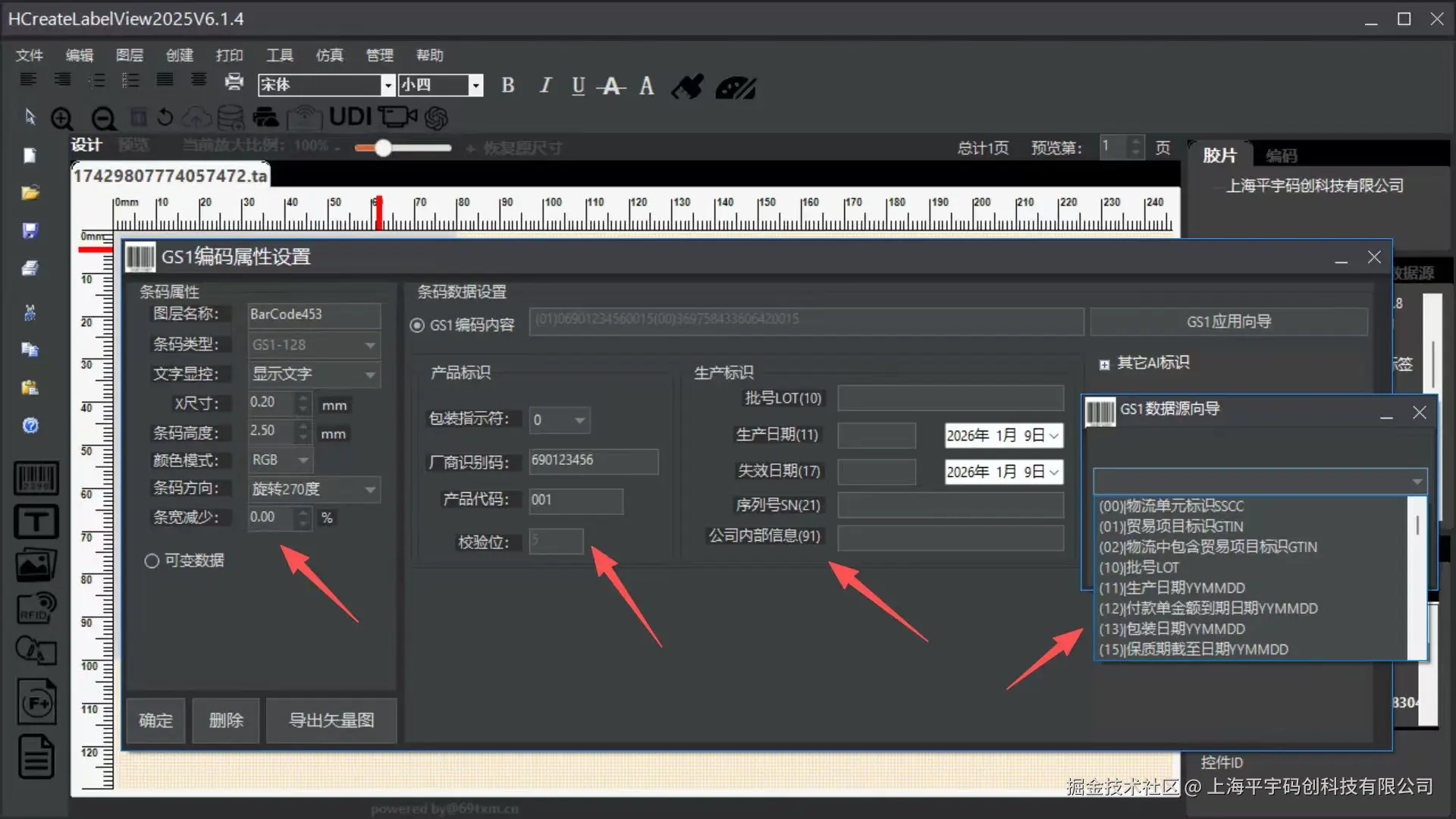Choose (10)批号LOT from the list
This screenshot has width=1456, height=819.
coord(1139,567)
